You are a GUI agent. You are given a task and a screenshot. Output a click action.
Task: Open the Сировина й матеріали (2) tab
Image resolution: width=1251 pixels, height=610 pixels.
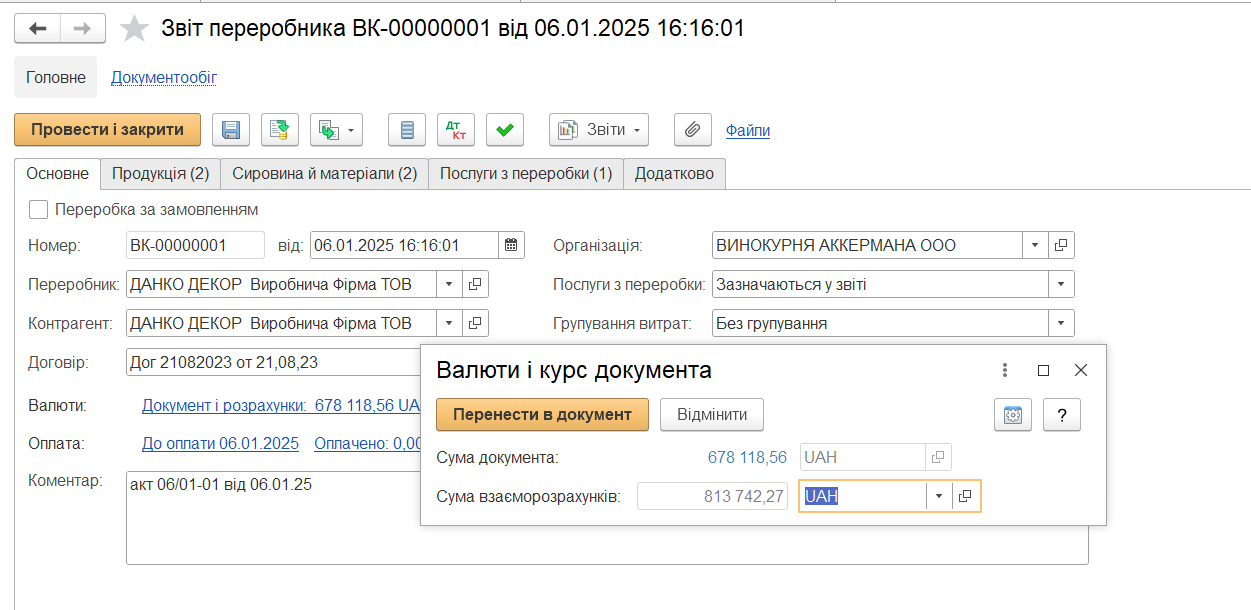[324, 173]
